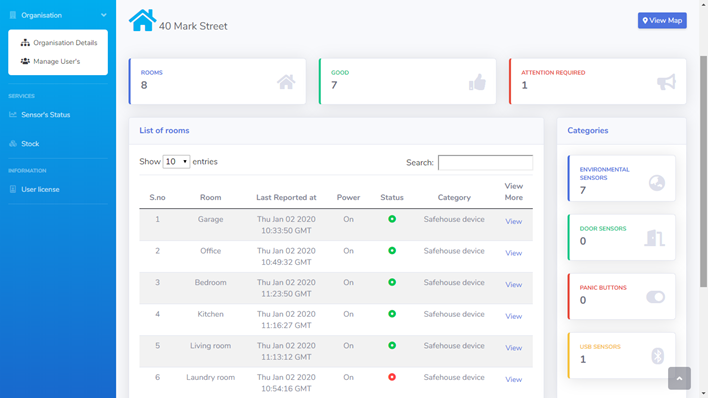Click the 10:49:32 GMT timestamp cell
The width and height of the screenshot is (708, 398).
[286, 262]
